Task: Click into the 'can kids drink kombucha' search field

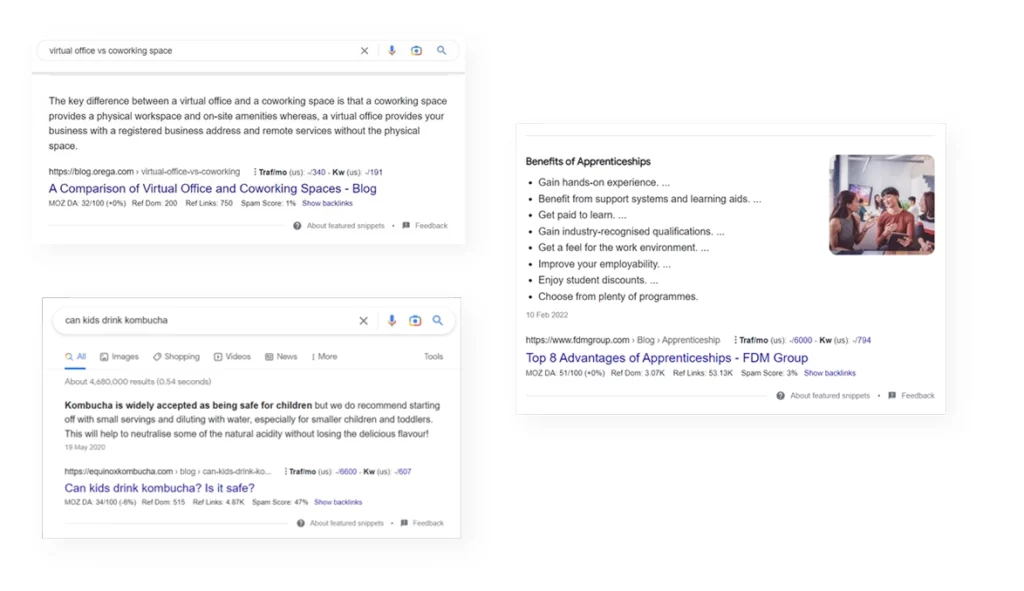Action: pyautogui.click(x=200, y=321)
